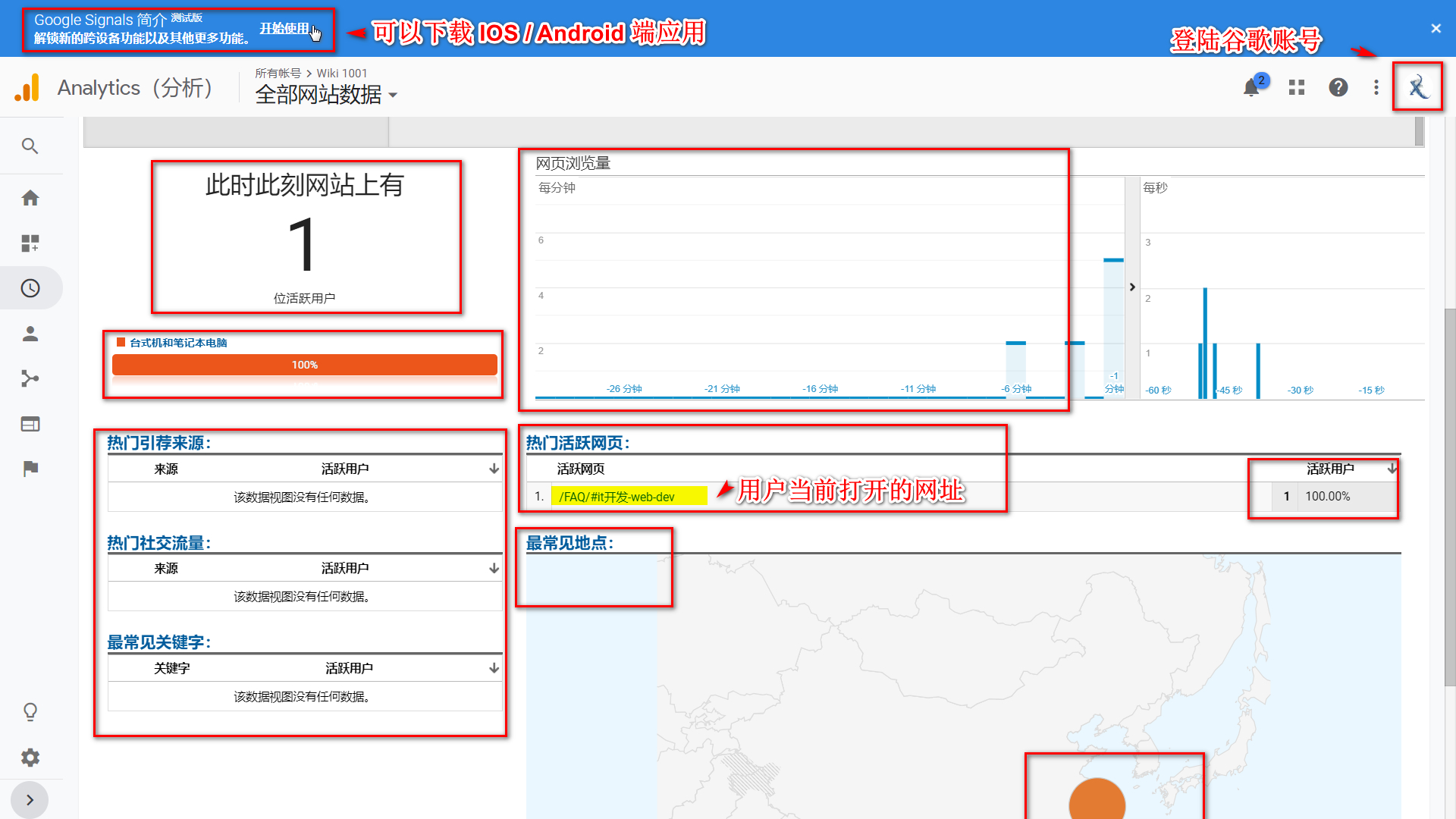Go to Home in sidebar

(30, 198)
